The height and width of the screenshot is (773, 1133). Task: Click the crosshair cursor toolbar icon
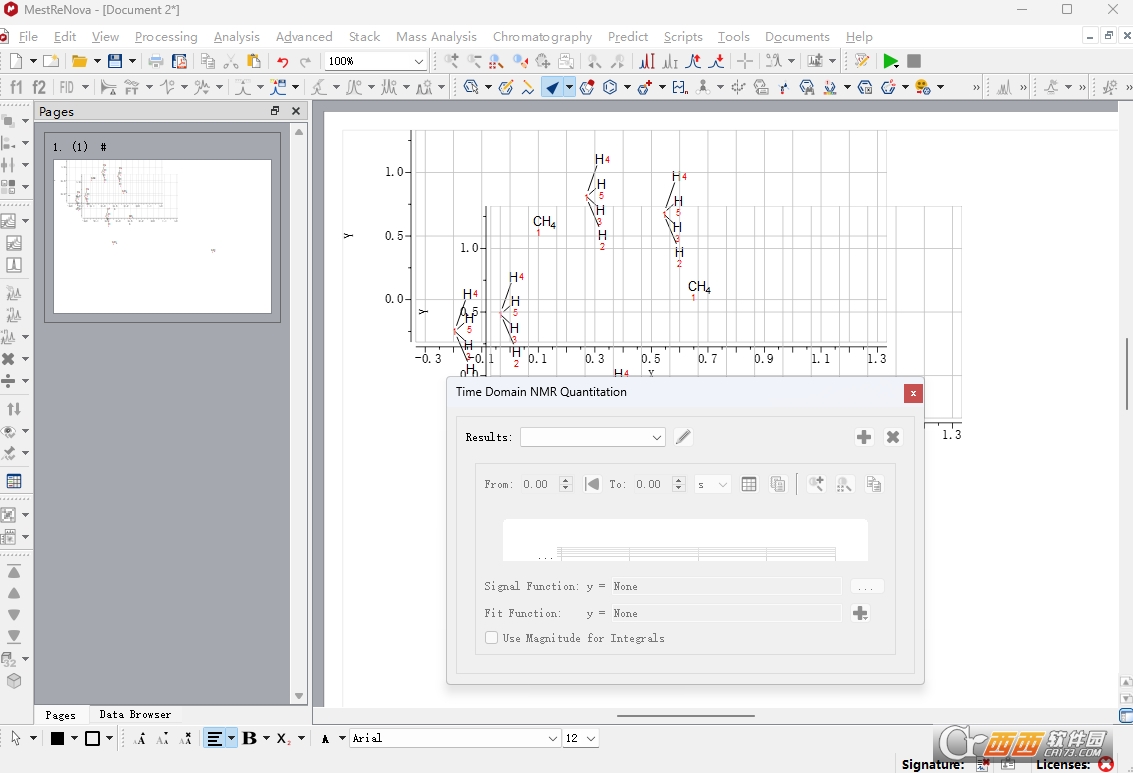pos(745,61)
